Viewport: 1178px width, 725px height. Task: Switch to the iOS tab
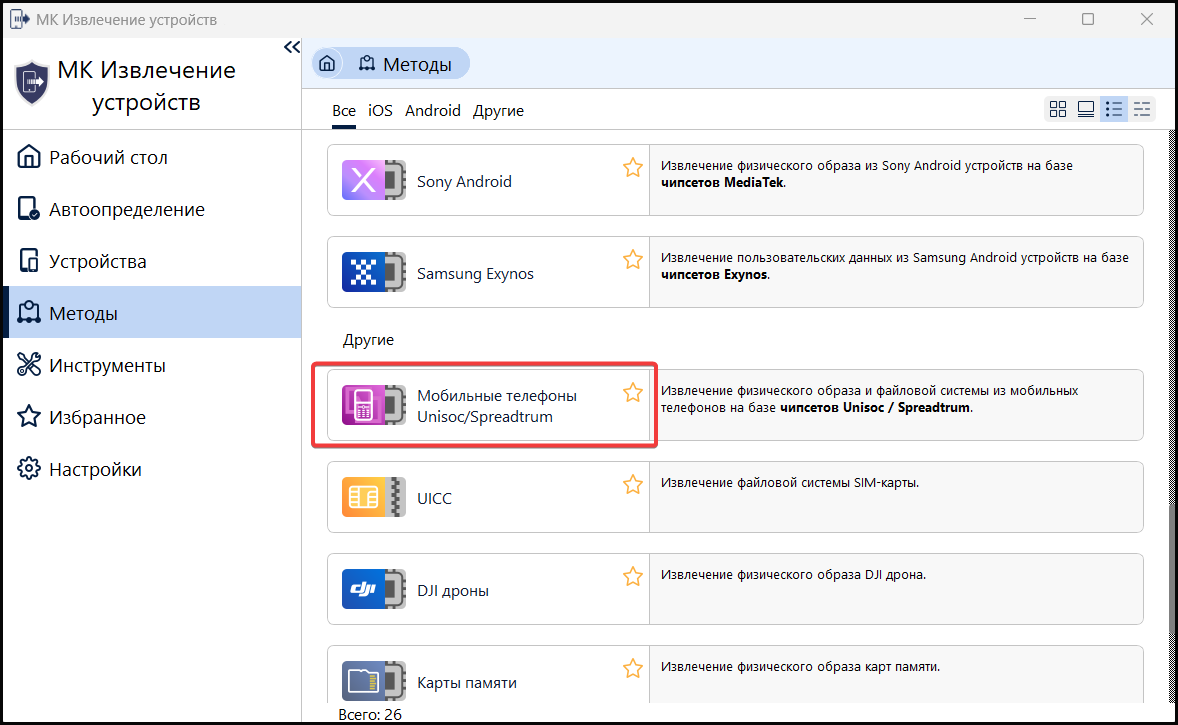(380, 110)
